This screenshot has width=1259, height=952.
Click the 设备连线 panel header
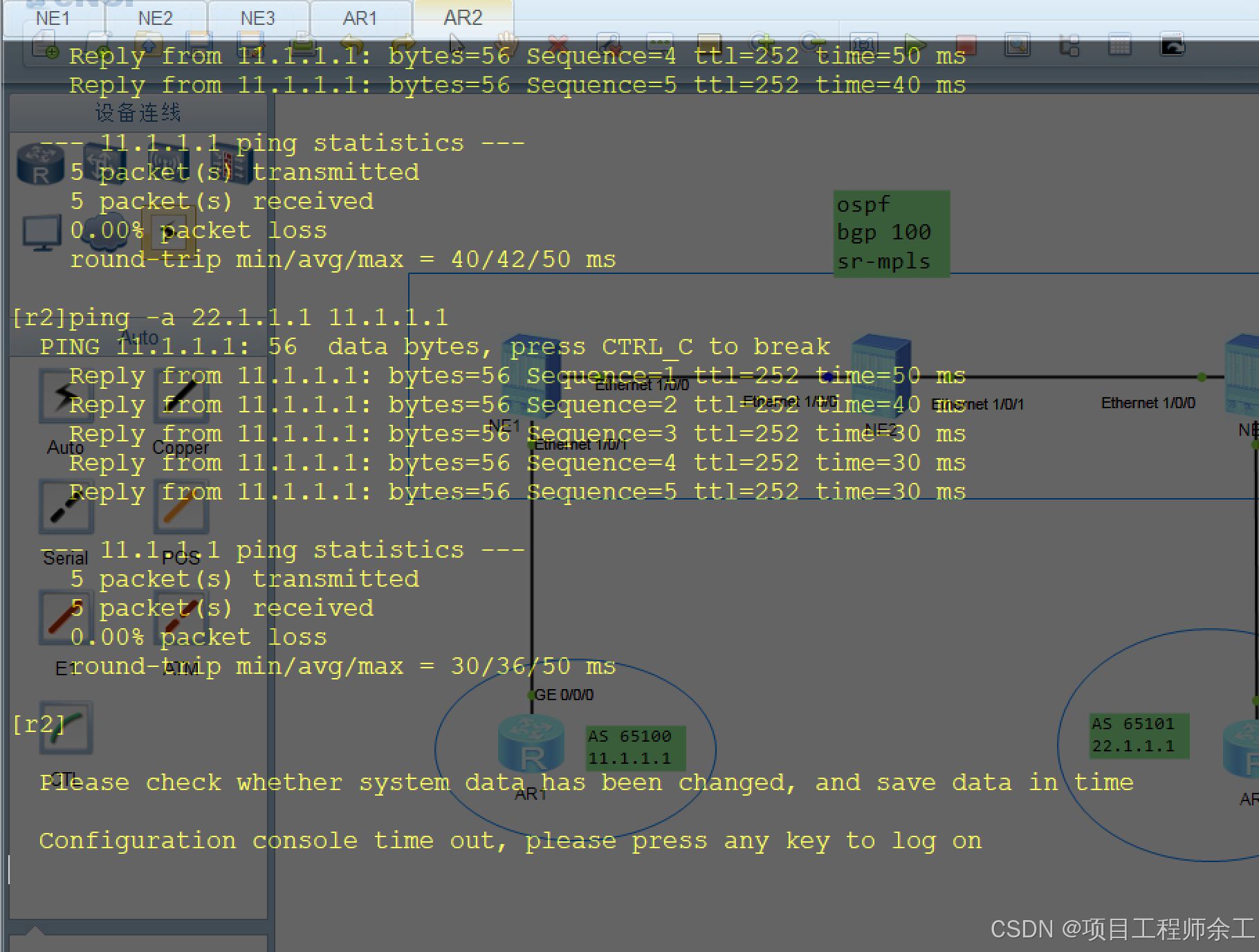138,112
